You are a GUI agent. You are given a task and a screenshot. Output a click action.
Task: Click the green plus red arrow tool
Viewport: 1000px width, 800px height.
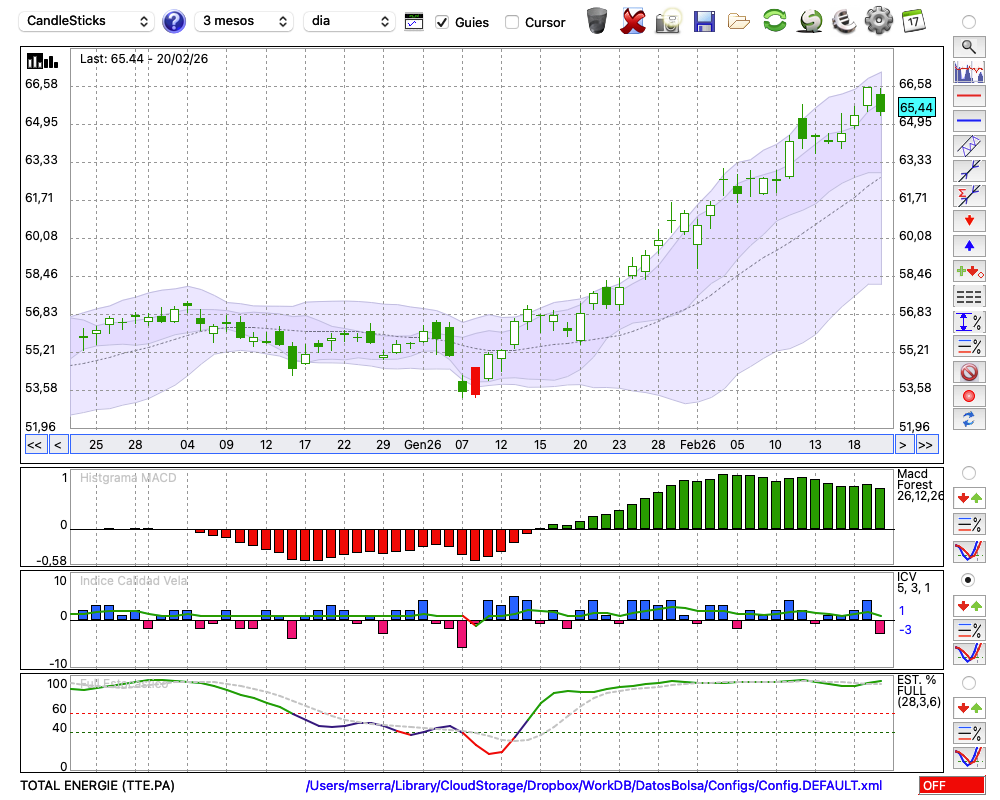pyautogui.click(x=969, y=271)
